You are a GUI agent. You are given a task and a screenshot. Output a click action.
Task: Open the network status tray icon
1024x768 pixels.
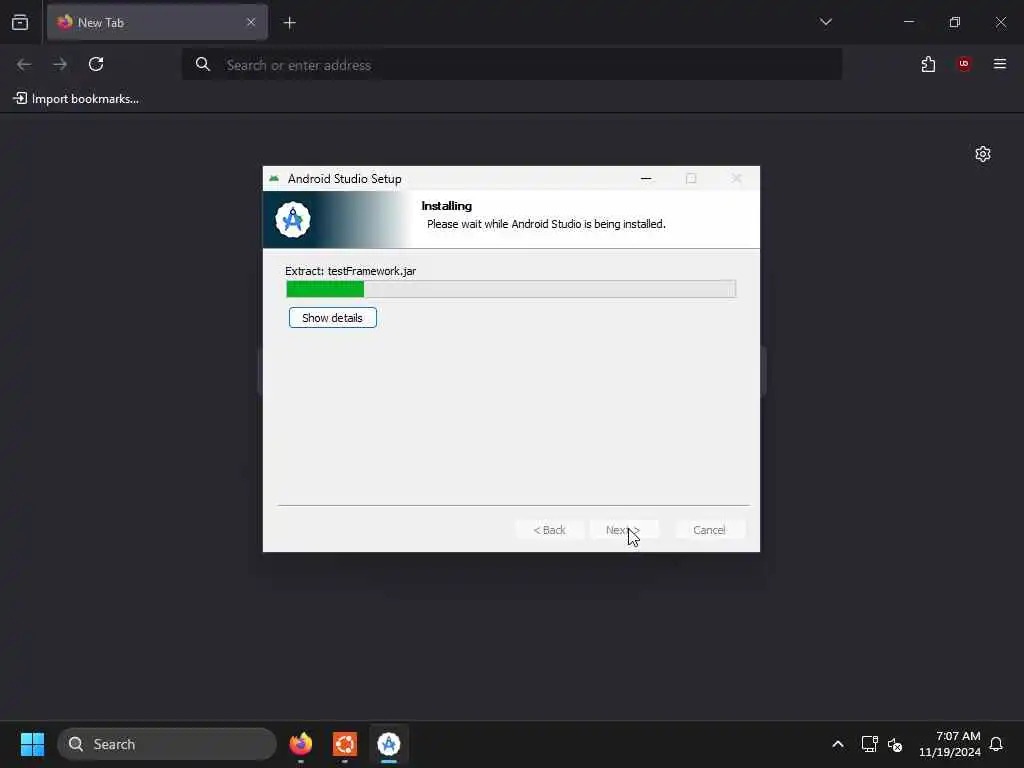[x=869, y=744]
